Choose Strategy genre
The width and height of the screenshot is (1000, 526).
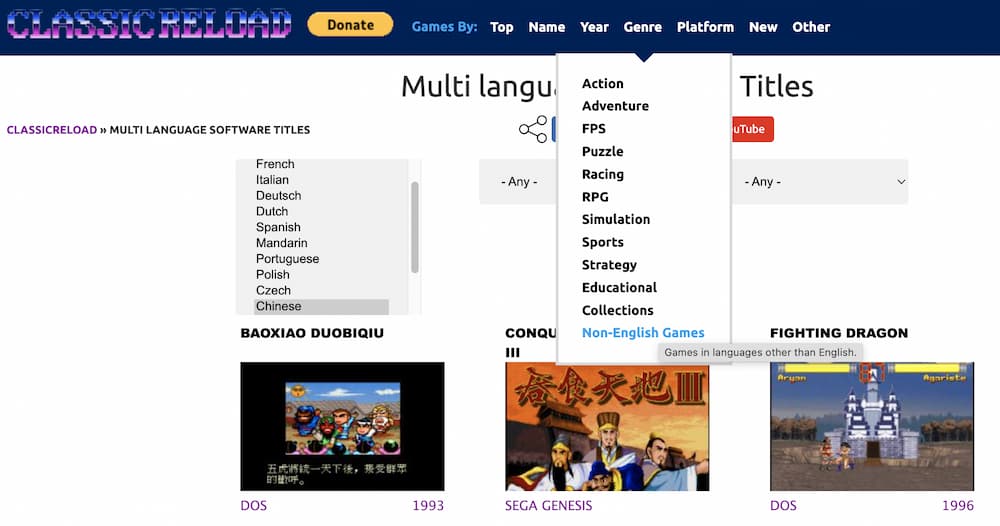[x=609, y=265]
